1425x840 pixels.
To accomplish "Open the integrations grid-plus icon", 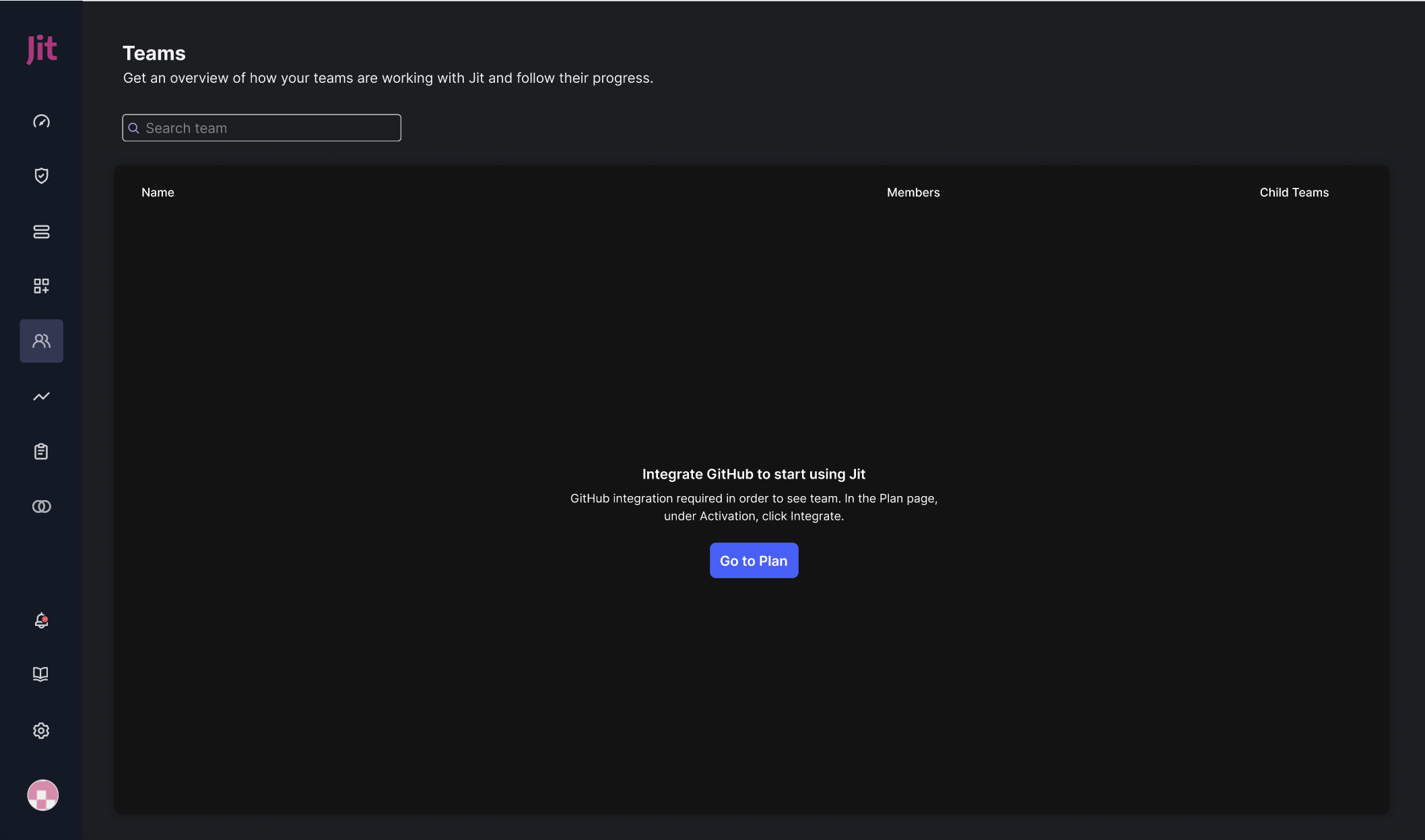I will point(42,286).
